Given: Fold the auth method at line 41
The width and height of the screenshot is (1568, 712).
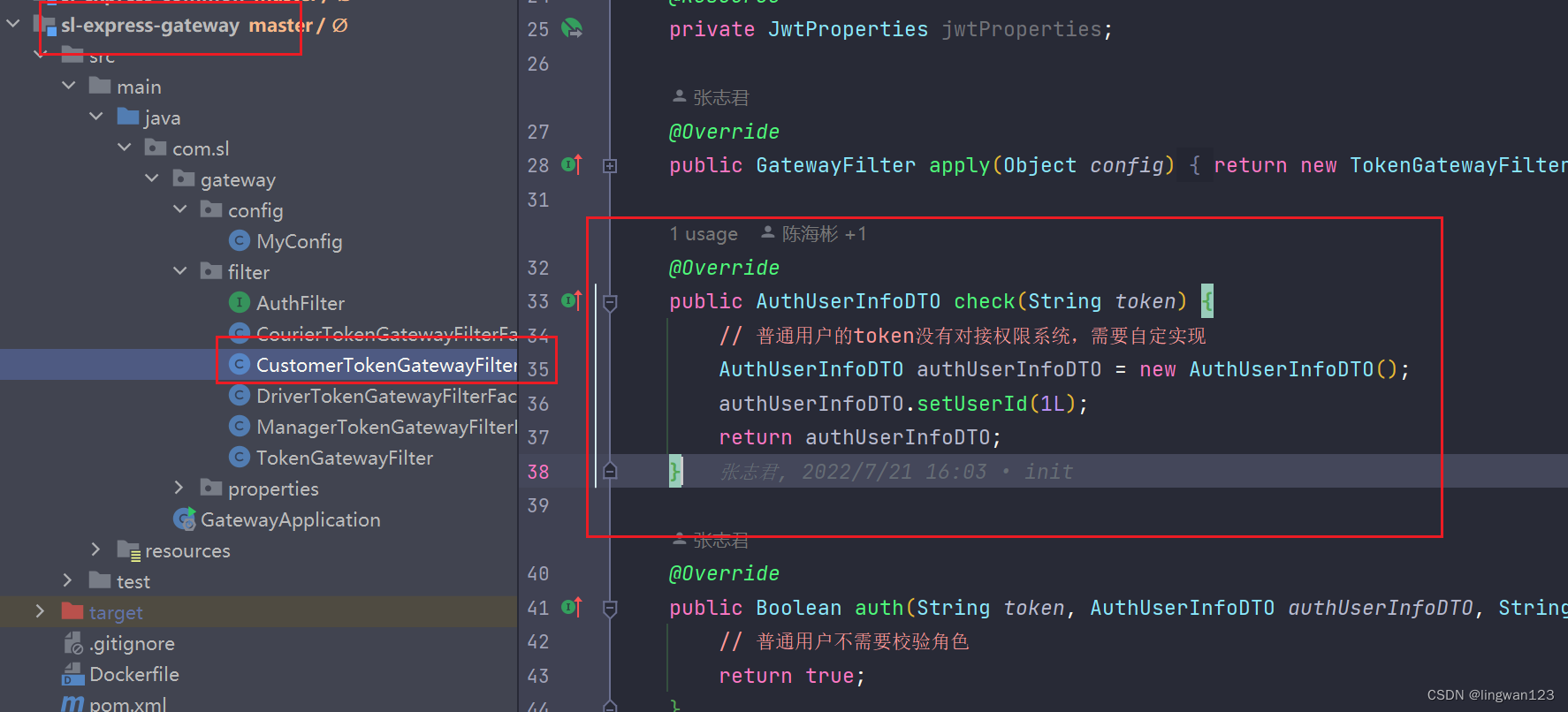Looking at the screenshot, I should pyautogui.click(x=610, y=608).
